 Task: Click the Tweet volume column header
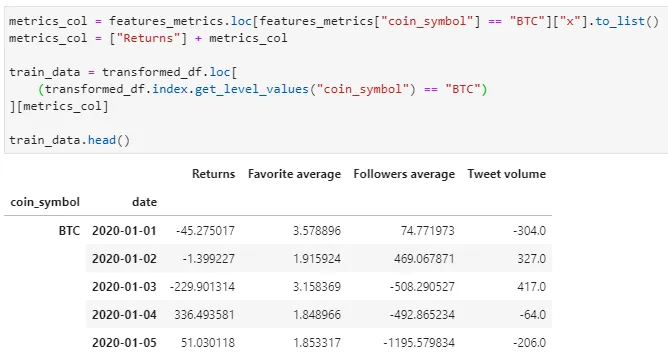506,174
